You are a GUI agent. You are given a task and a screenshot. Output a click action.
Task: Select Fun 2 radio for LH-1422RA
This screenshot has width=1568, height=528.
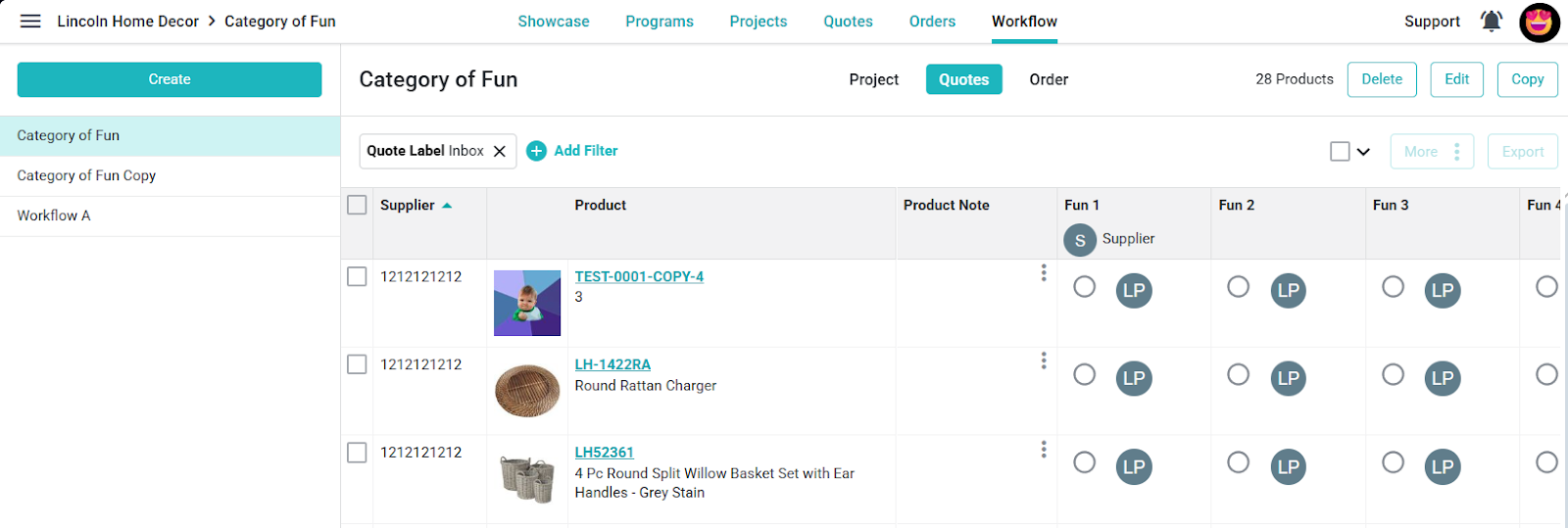point(1239,374)
